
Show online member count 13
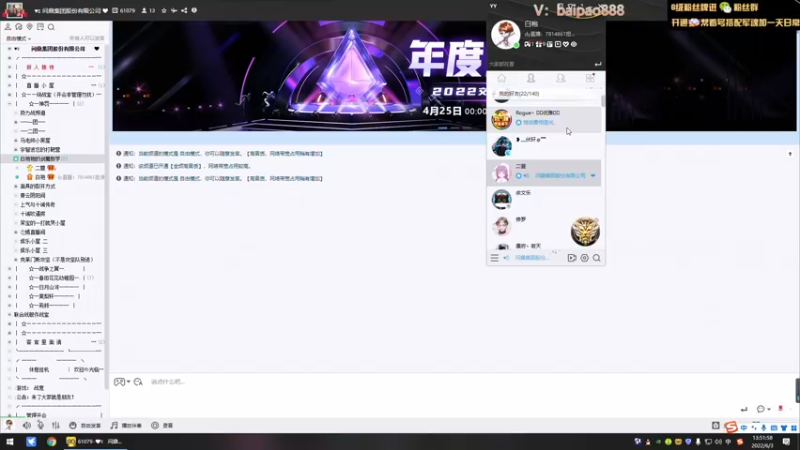[148, 10]
